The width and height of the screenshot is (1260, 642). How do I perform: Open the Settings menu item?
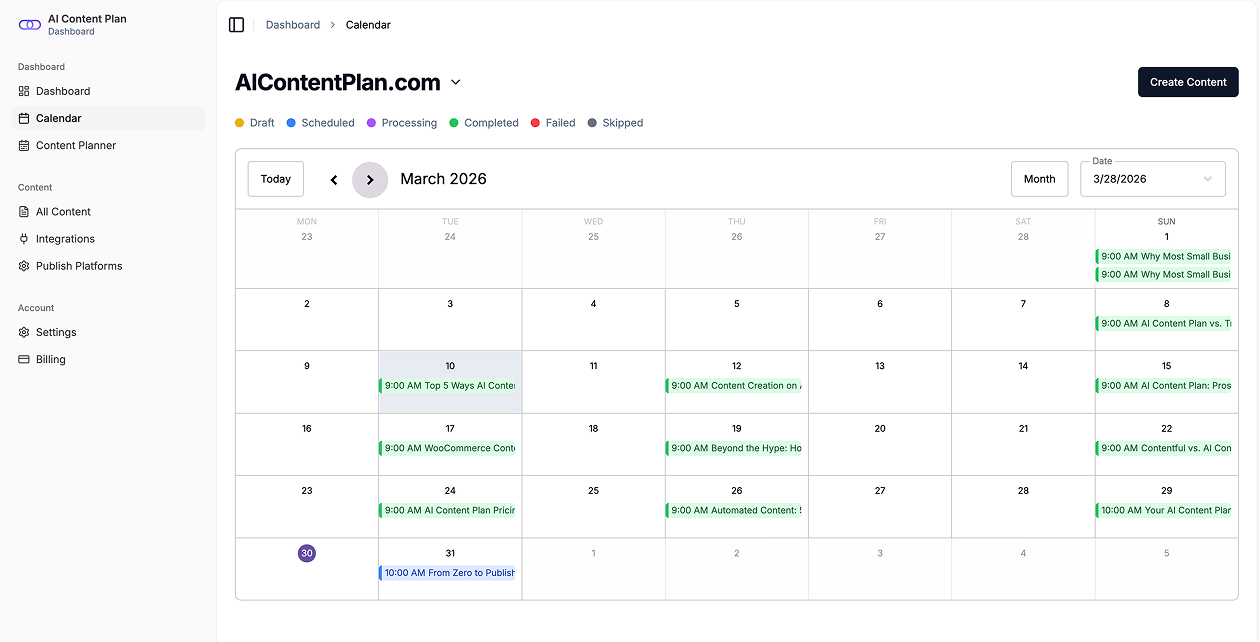[56, 332]
